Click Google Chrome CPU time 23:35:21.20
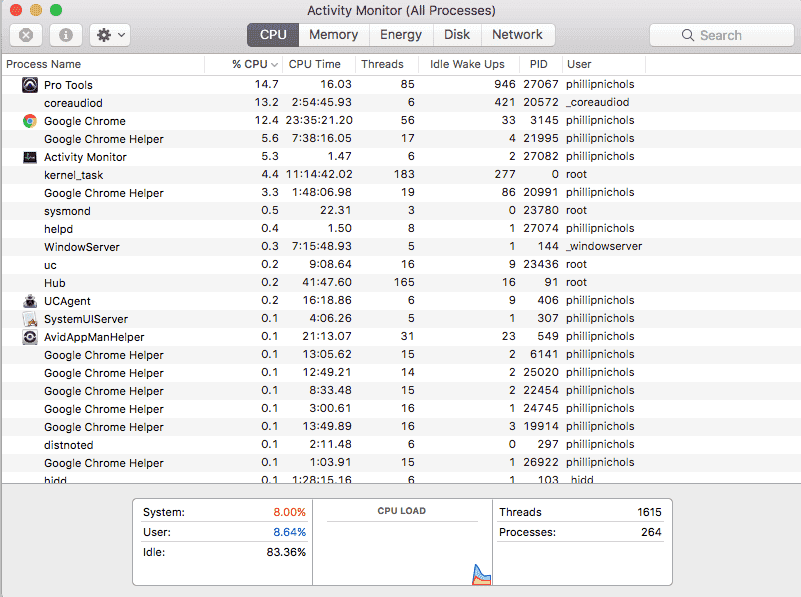Viewport: 801px width, 597px height. pos(319,121)
